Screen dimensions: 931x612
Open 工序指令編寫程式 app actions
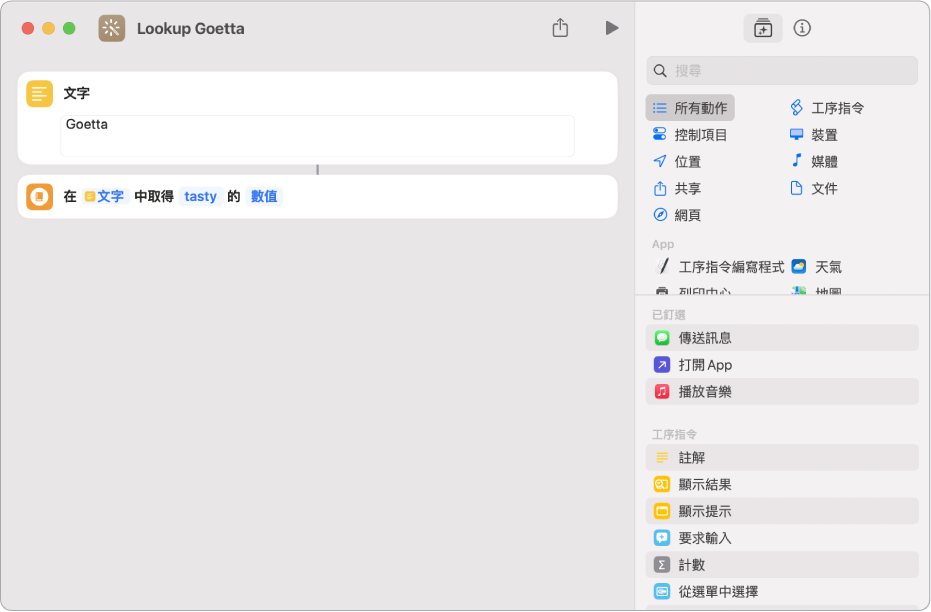718,267
